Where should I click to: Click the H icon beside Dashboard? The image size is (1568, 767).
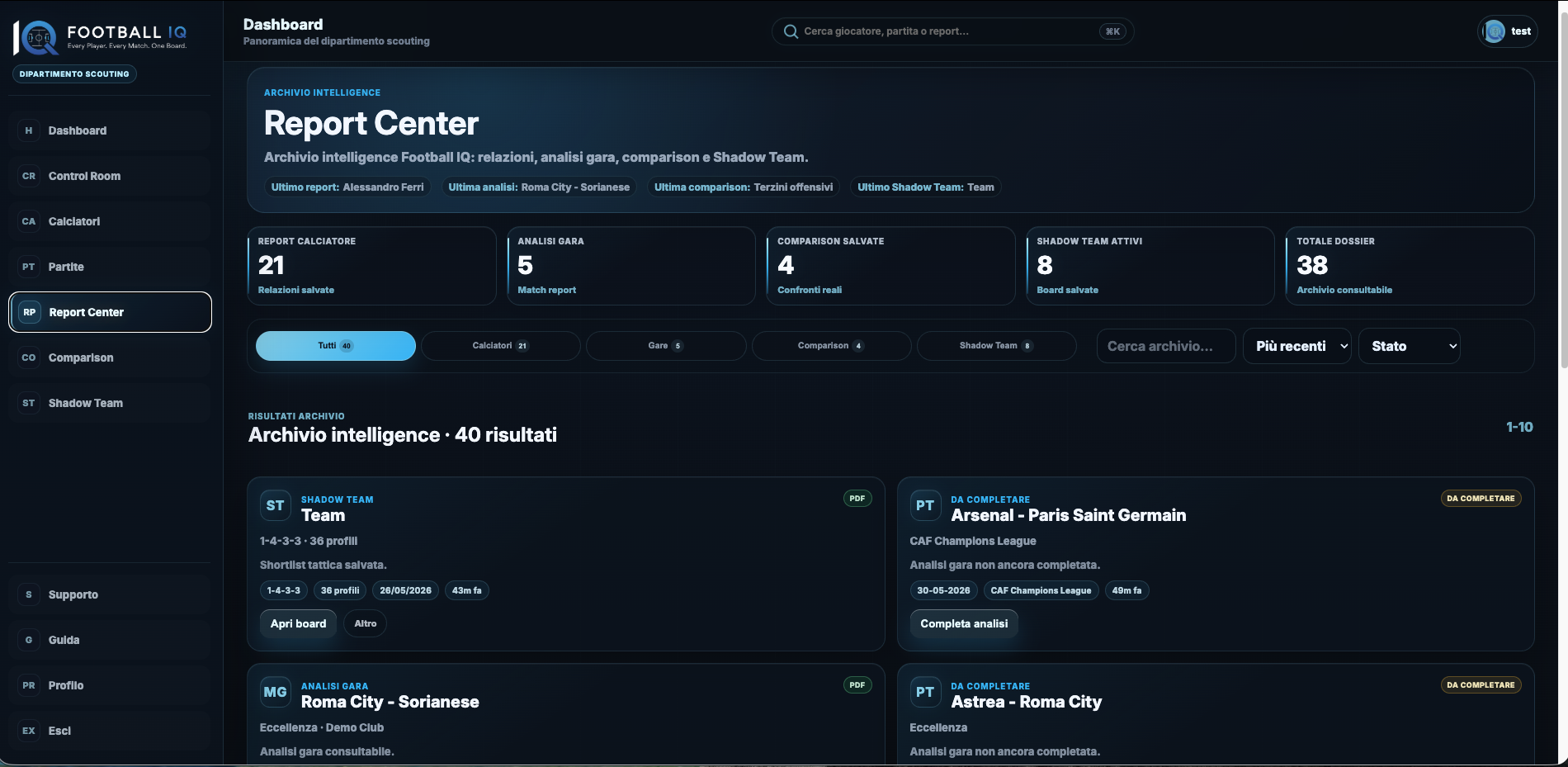(x=29, y=130)
